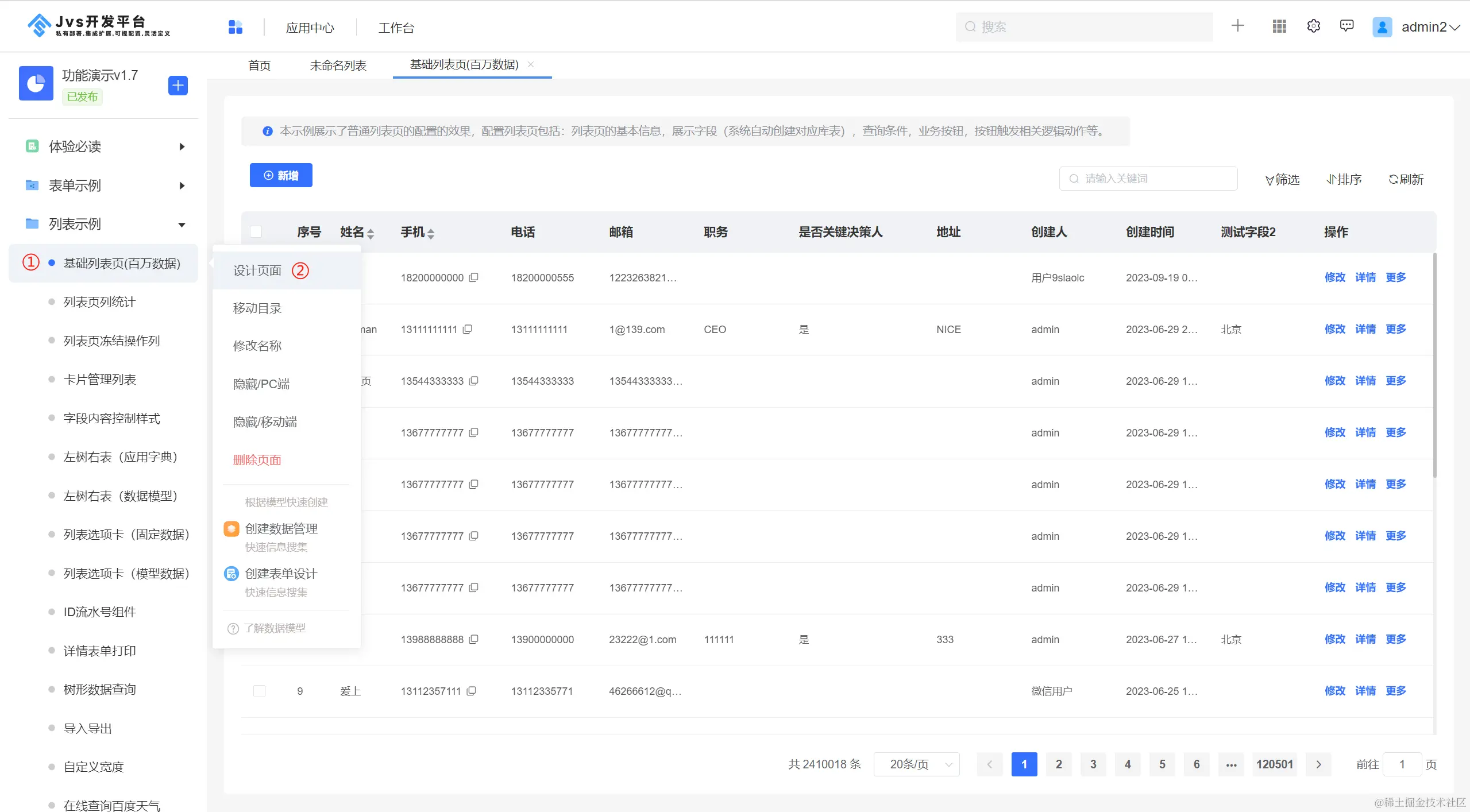
Task: Expand the 体验必读 menu group
Action: click(182, 147)
